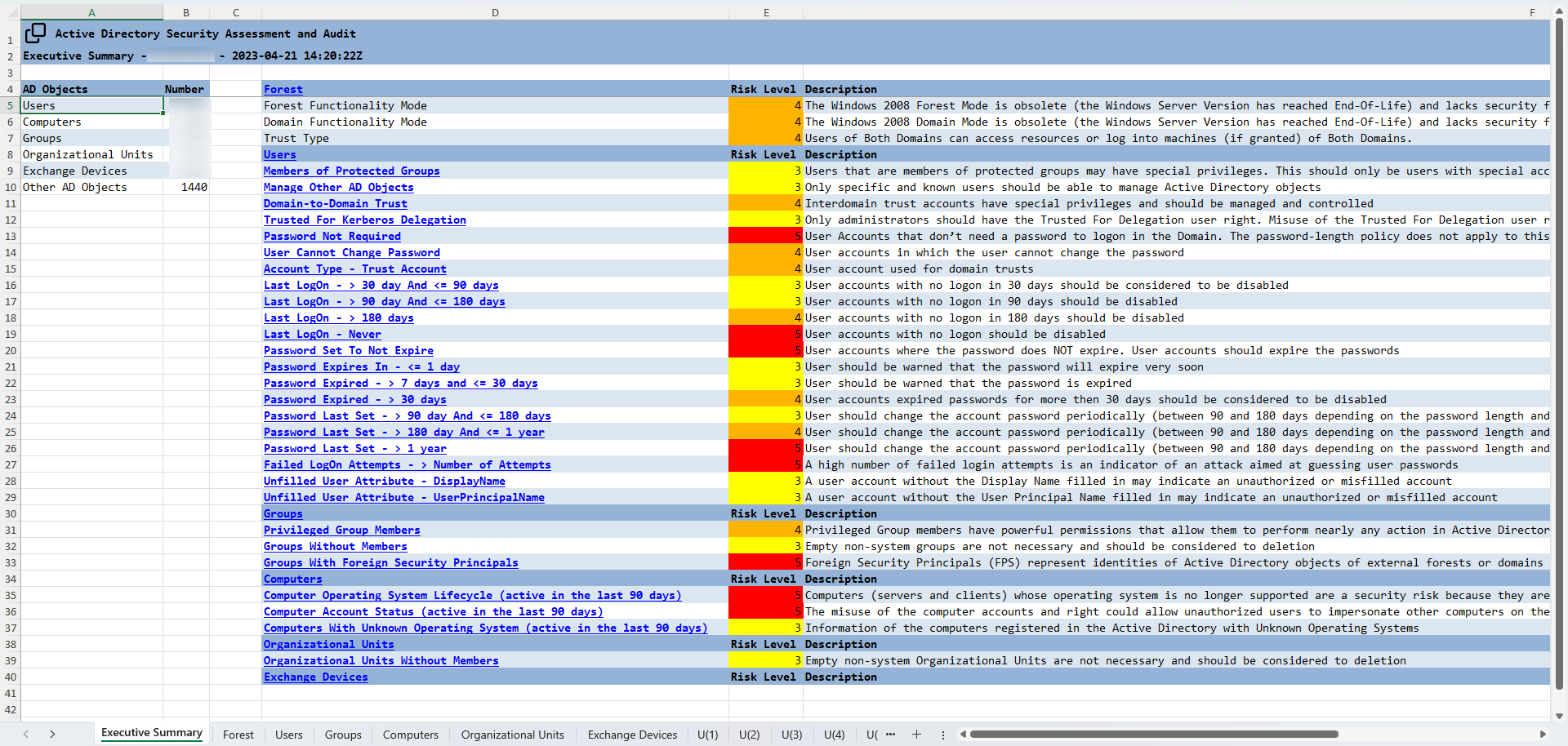Select the 1440 value cell
The height and width of the screenshot is (746, 1568).
pyautogui.click(x=186, y=187)
